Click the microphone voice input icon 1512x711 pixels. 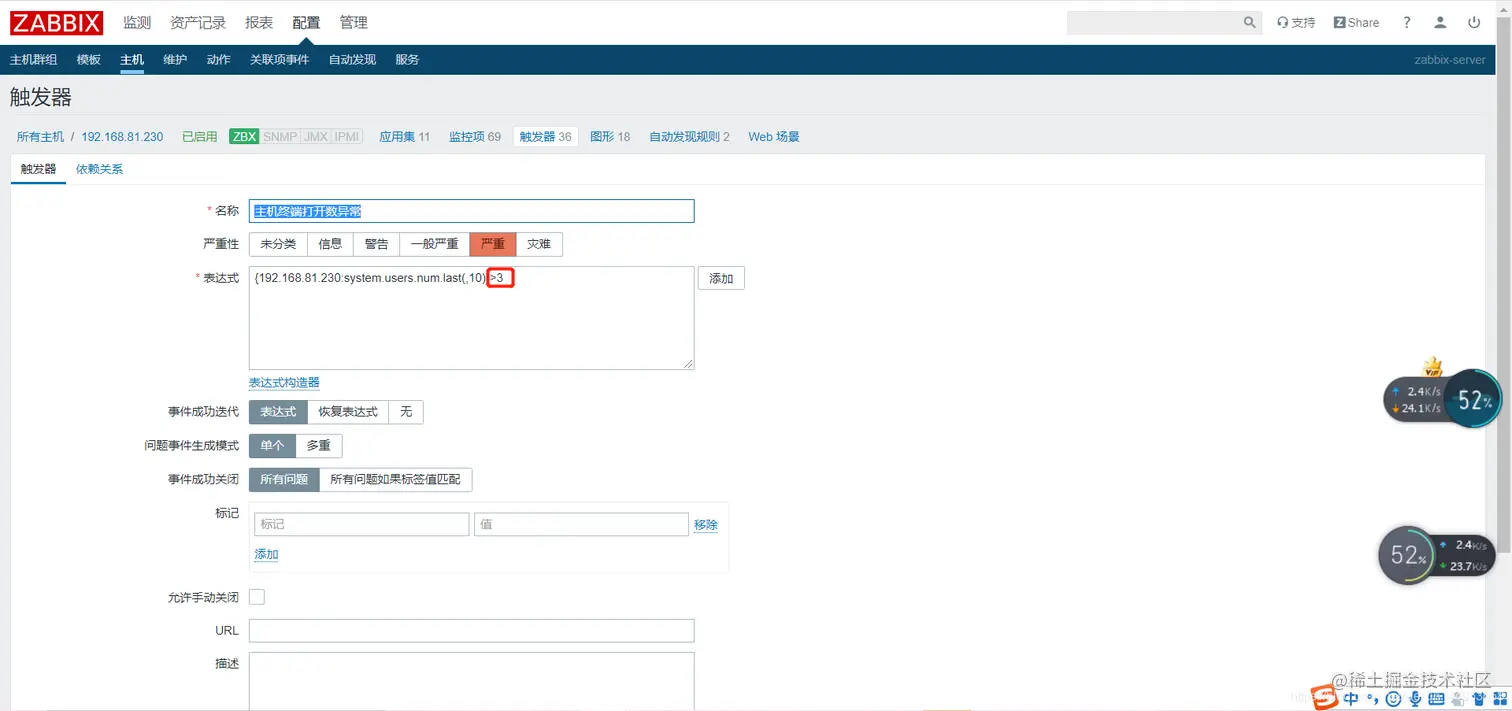[x=1414, y=698]
